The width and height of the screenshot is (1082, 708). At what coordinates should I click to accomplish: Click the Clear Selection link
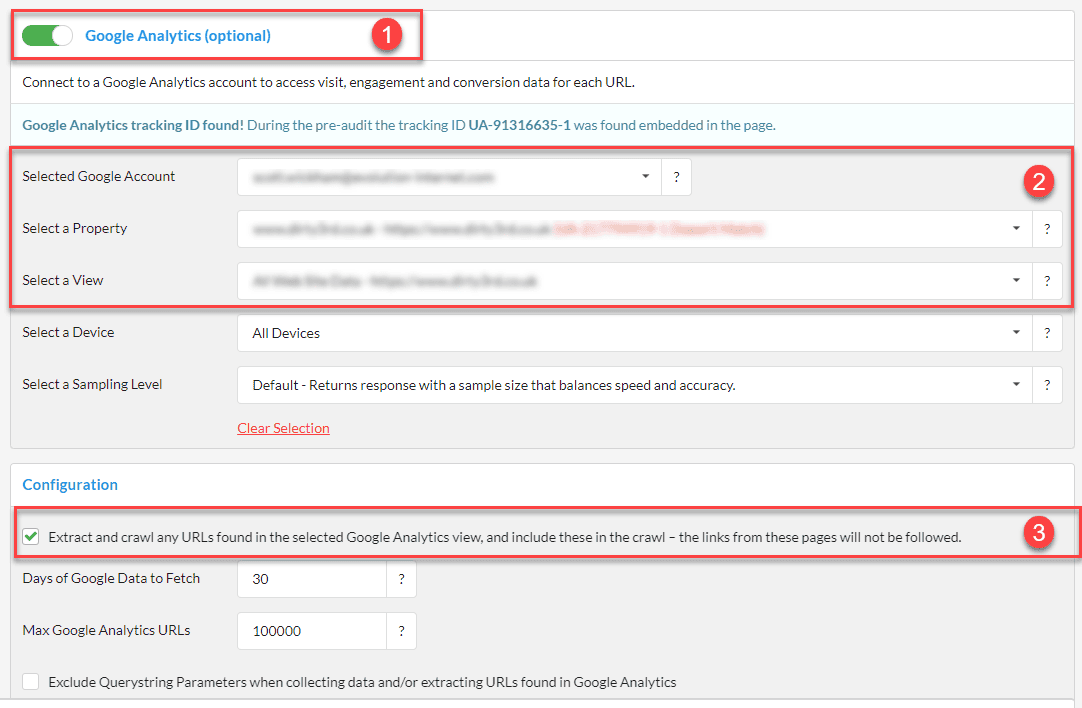tap(284, 429)
